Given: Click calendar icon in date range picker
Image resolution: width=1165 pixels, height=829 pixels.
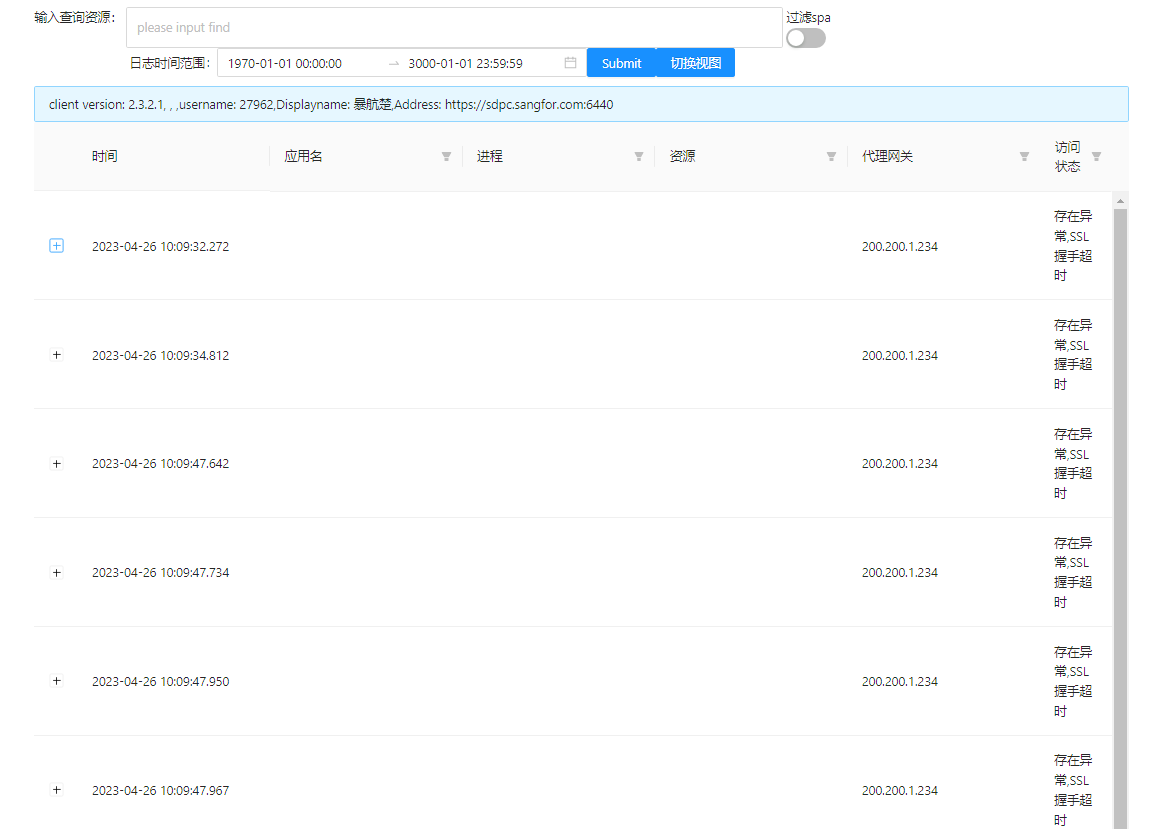Looking at the screenshot, I should click(570, 63).
